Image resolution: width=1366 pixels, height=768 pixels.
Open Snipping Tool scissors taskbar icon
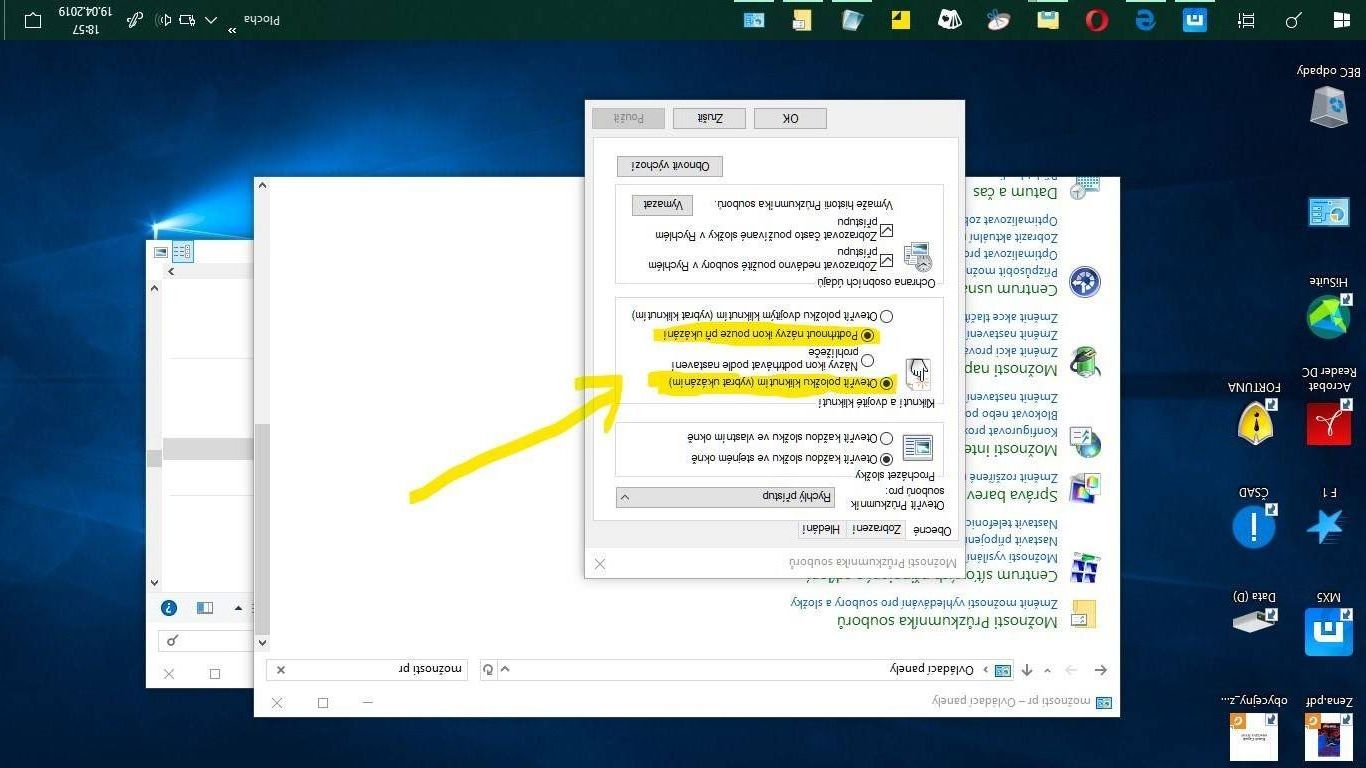(998, 19)
